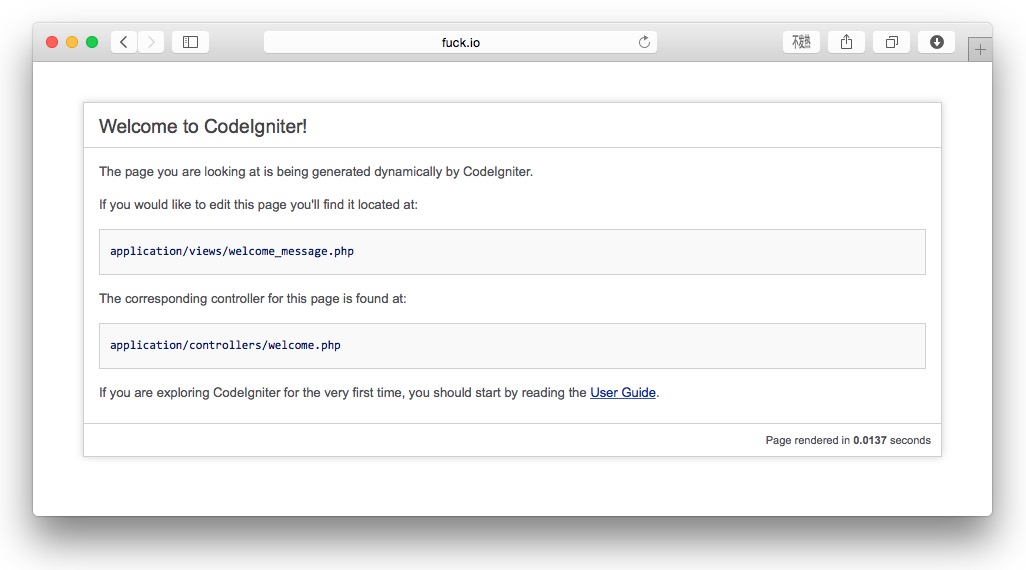
Task: Minimize the window with yellow button
Action: pos(72,42)
